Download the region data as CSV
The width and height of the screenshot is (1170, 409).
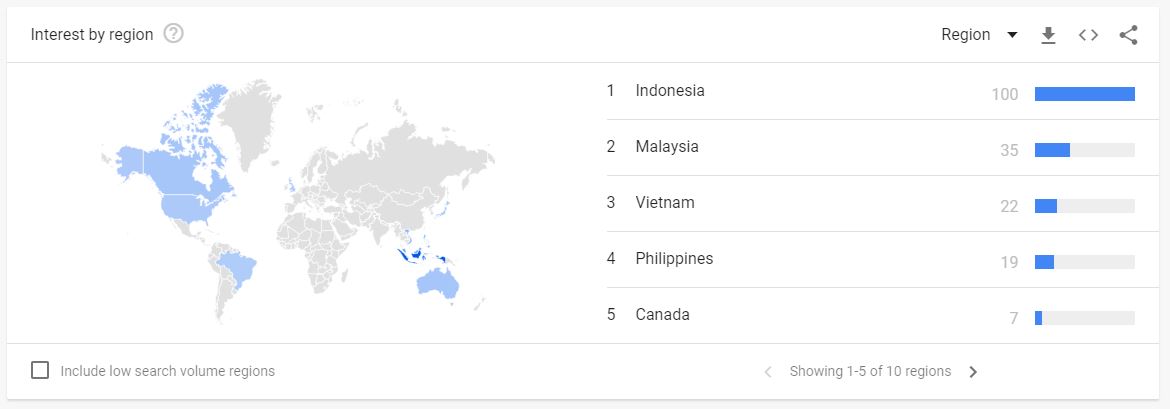pos(1048,35)
